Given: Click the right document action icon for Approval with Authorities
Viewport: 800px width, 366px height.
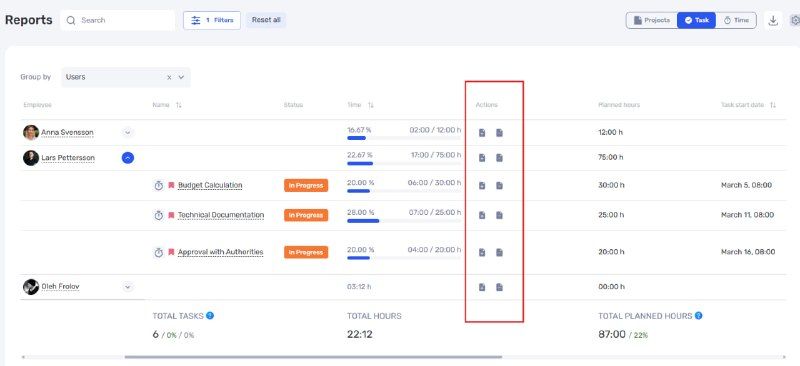Looking at the screenshot, I should 499,252.
